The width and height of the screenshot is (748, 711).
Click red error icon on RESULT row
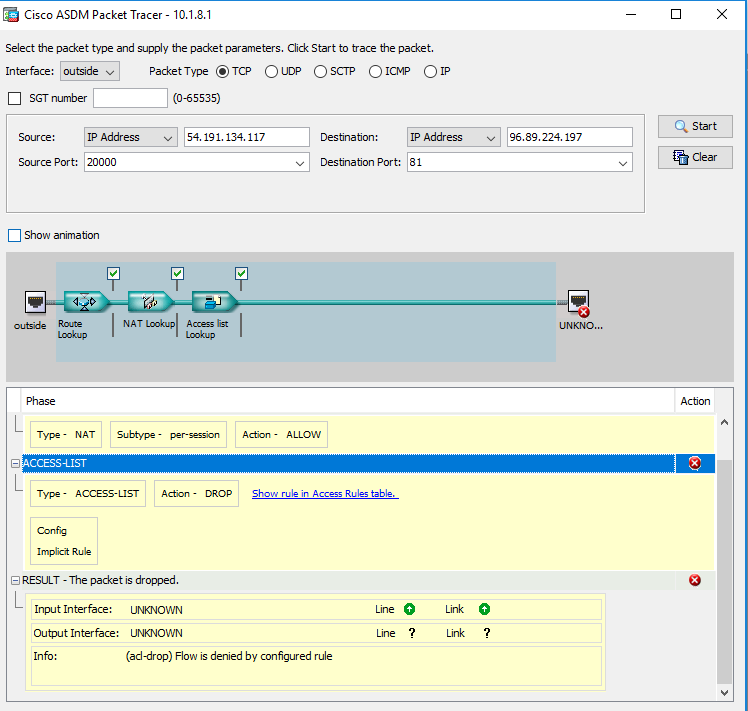[695, 580]
